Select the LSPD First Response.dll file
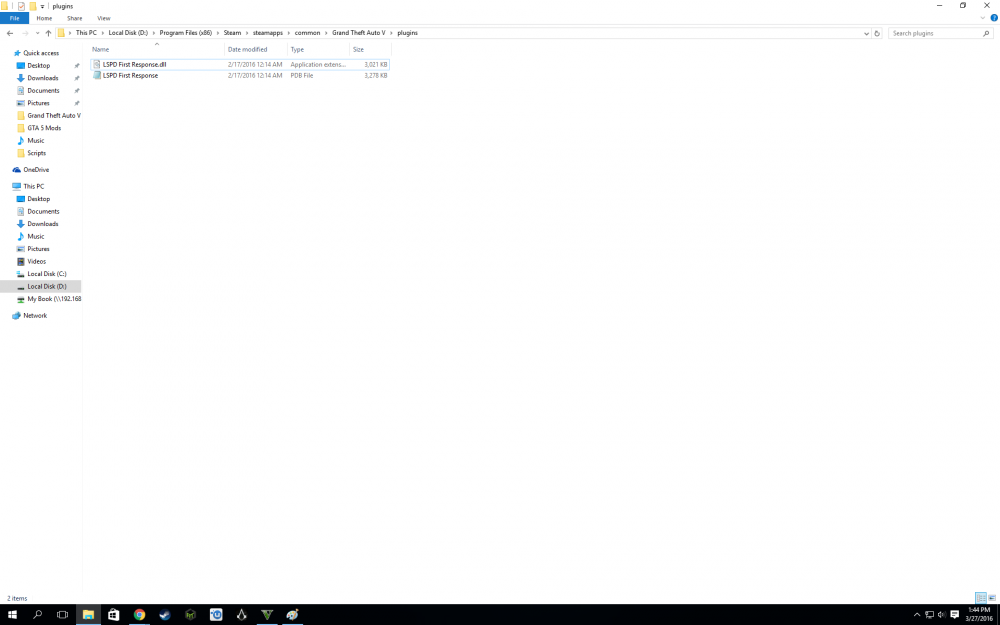Image resolution: width=1000 pixels, height=625 pixels. click(x=135, y=64)
